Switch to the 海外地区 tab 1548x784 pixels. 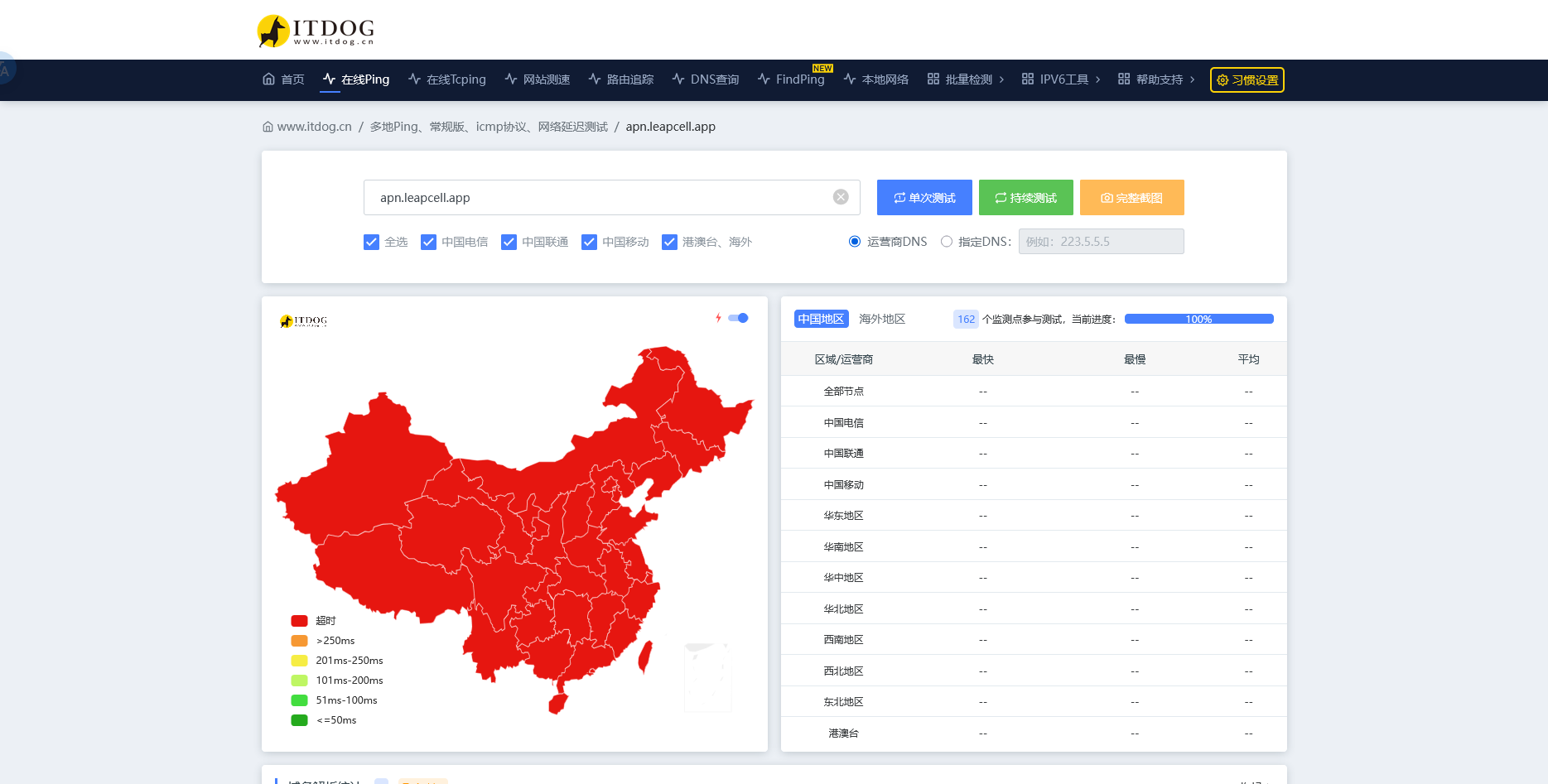[881, 318]
